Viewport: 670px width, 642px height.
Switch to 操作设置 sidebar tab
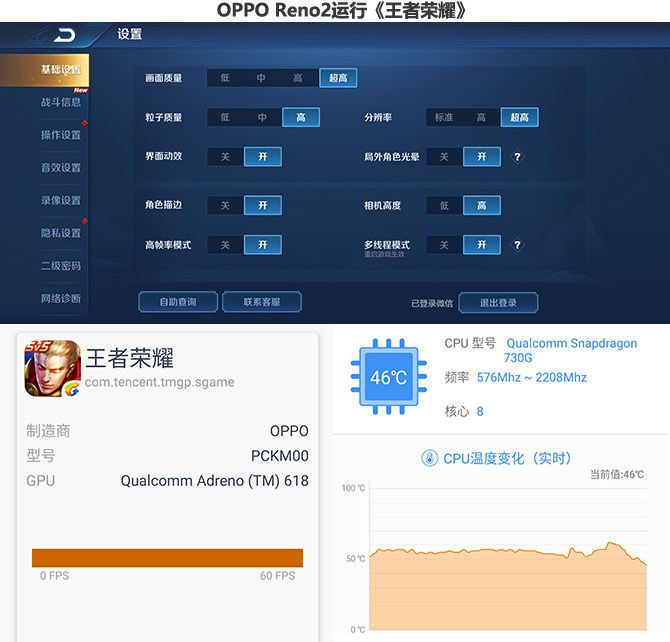click(x=61, y=135)
